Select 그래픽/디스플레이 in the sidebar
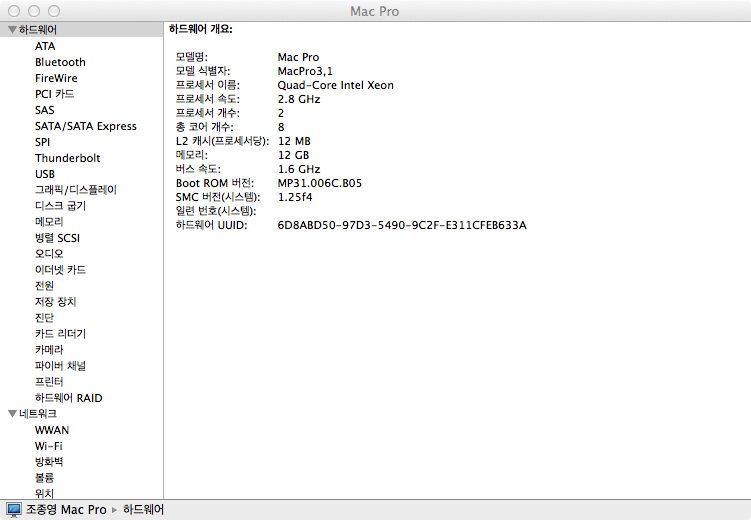The width and height of the screenshot is (751, 520). click(76, 190)
